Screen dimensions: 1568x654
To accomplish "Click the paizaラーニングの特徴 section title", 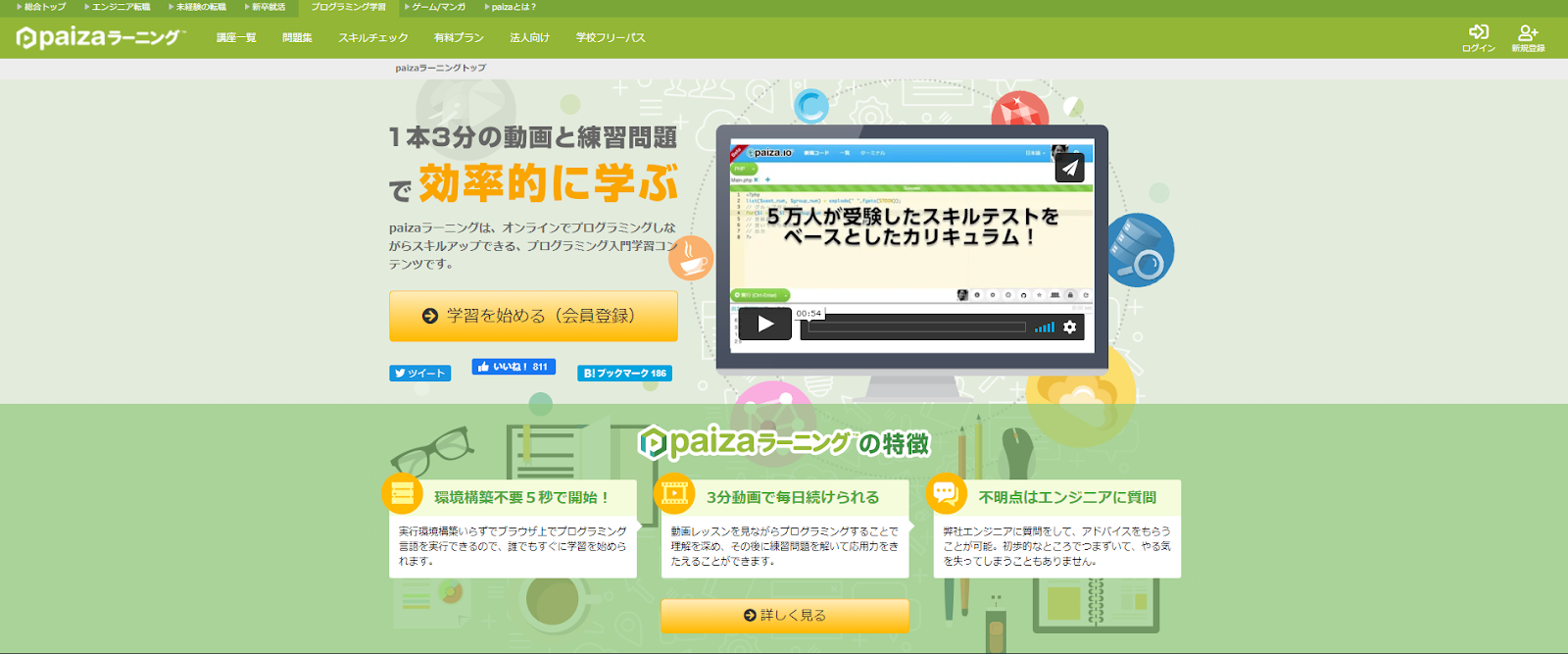I will tap(783, 443).
